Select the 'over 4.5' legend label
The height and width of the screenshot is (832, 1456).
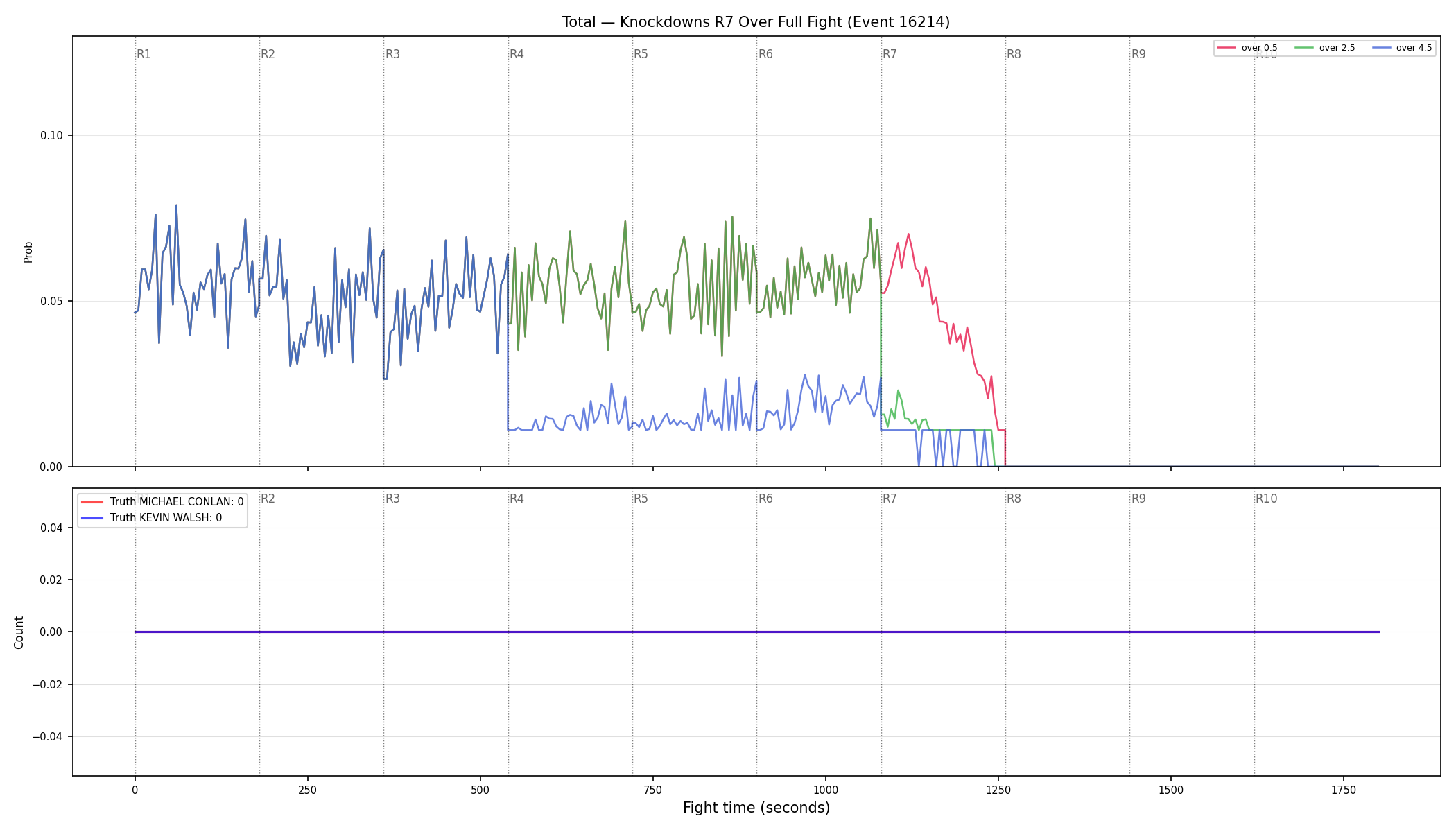[x=1414, y=48]
